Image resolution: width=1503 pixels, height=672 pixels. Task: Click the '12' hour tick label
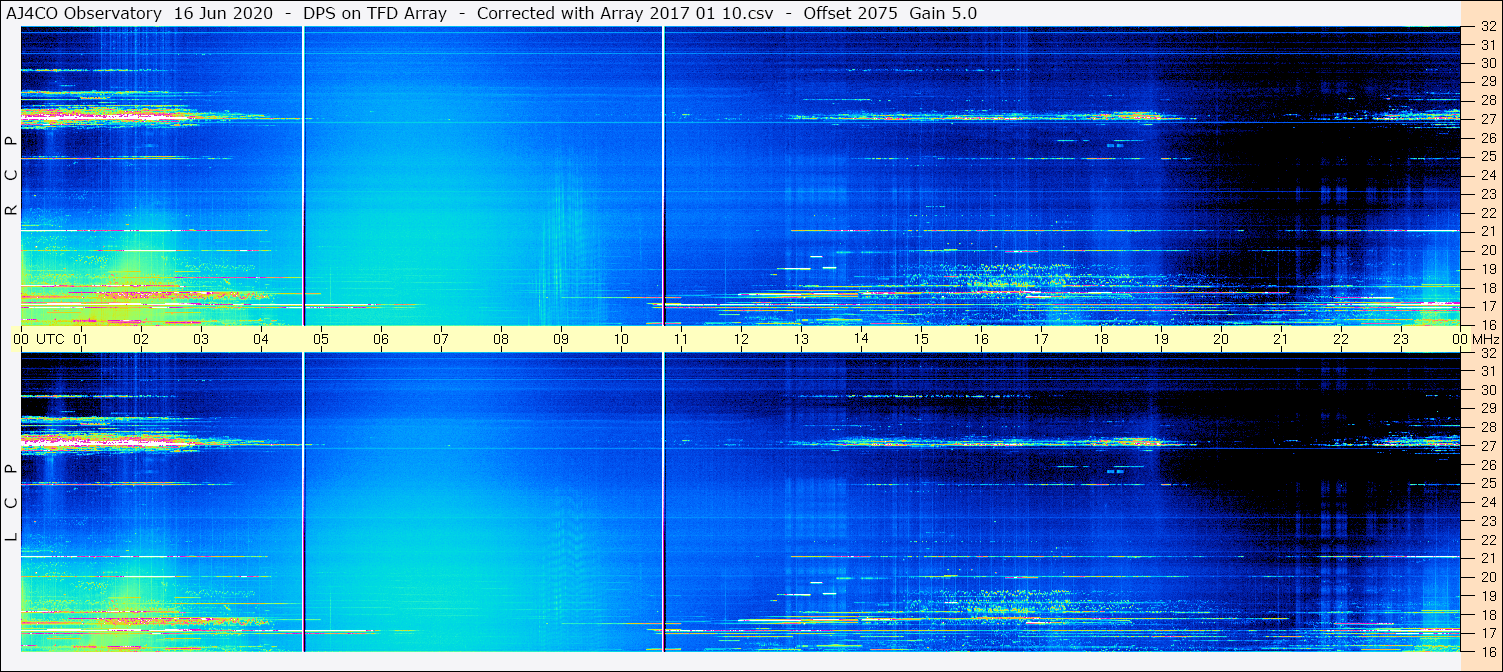[x=741, y=339]
